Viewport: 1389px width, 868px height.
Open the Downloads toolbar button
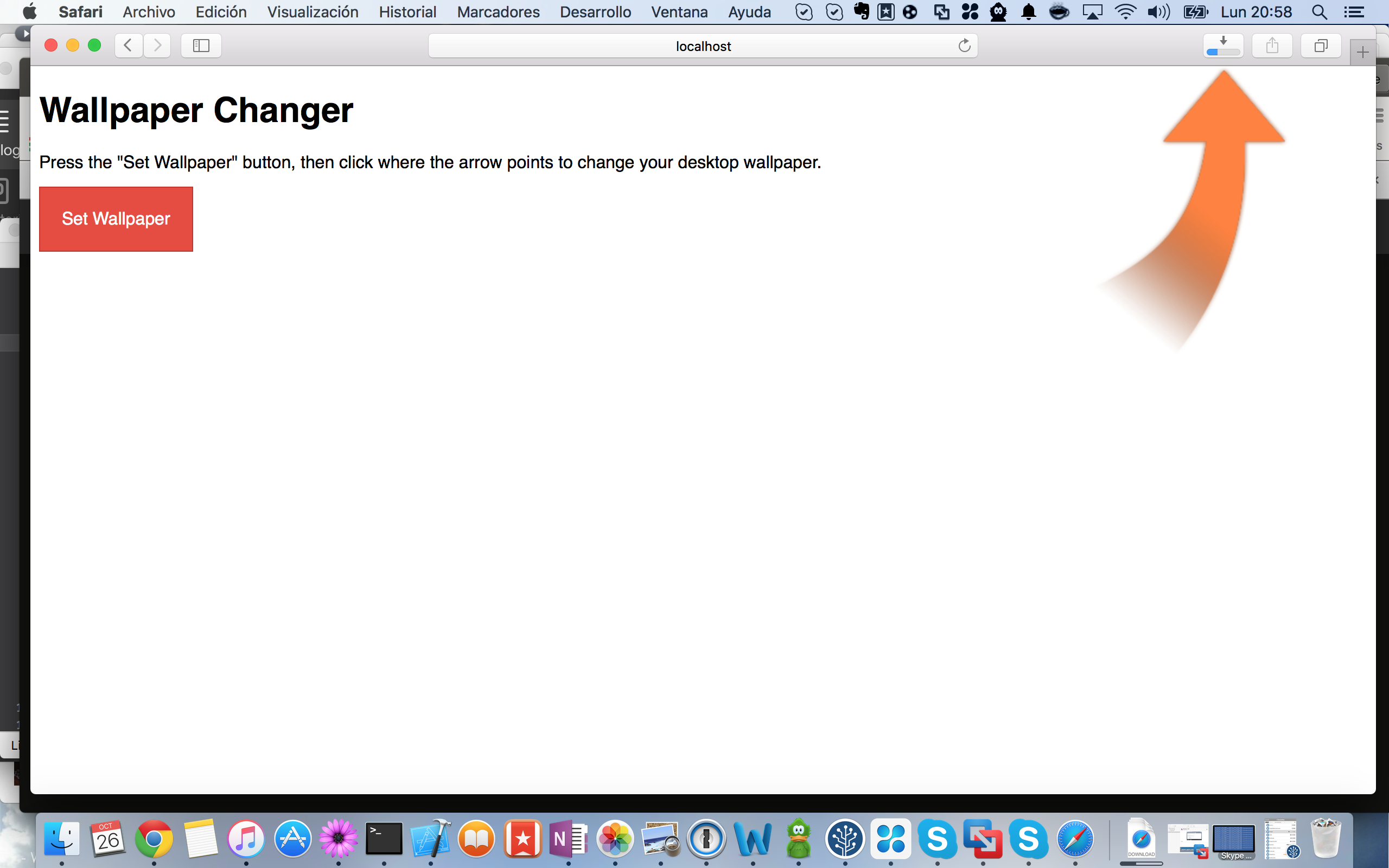click(1223, 46)
